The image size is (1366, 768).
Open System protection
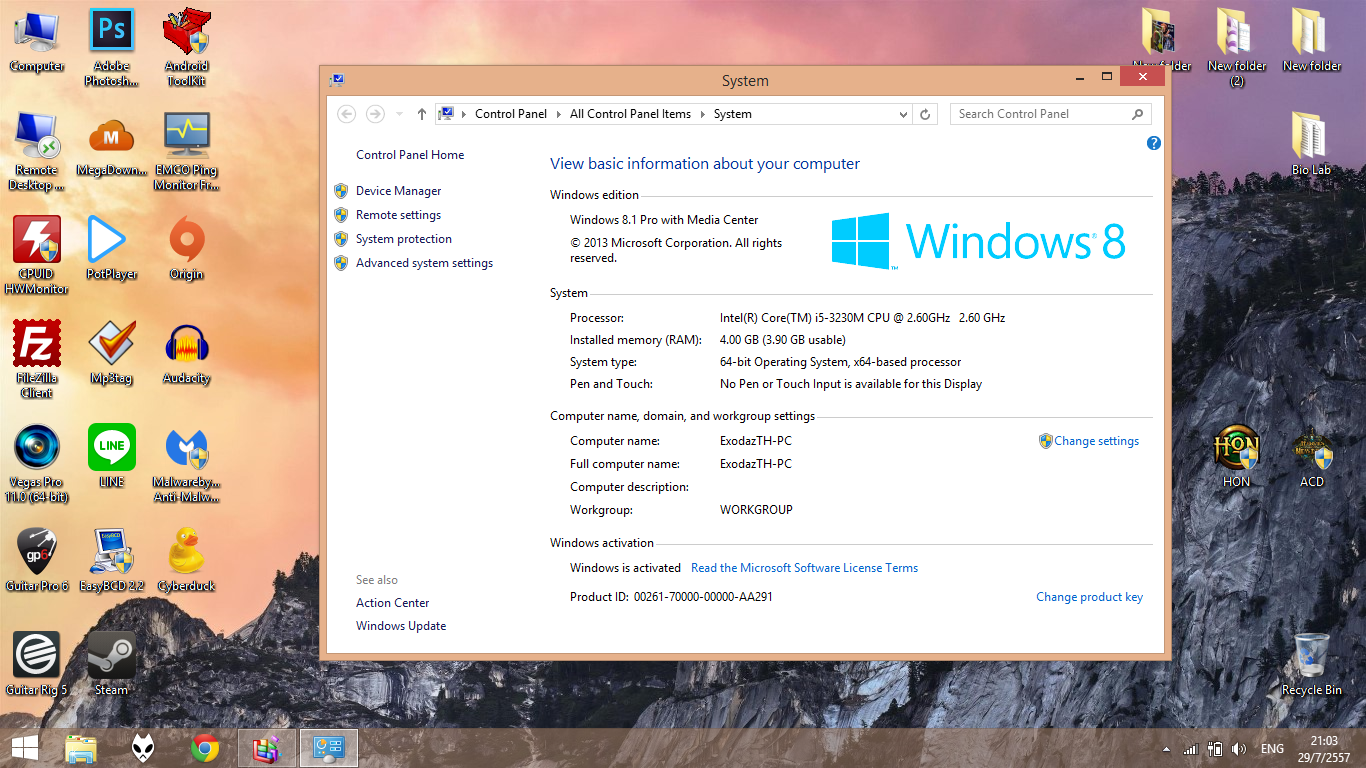[404, 239]
